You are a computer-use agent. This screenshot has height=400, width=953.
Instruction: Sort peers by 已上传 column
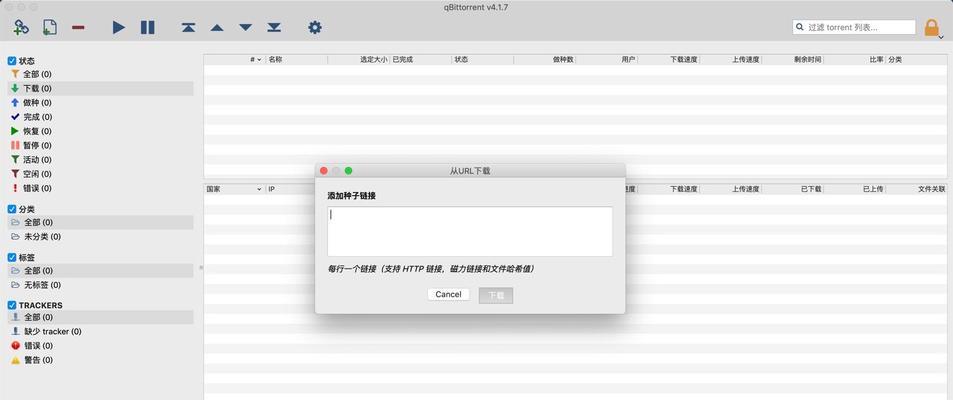click(x=855, y=189)
